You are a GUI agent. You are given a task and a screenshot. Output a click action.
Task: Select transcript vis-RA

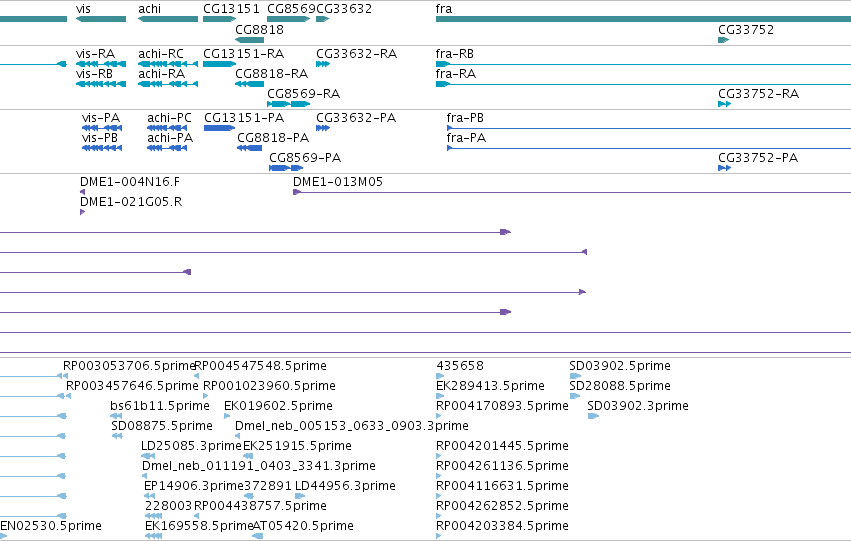96,54
